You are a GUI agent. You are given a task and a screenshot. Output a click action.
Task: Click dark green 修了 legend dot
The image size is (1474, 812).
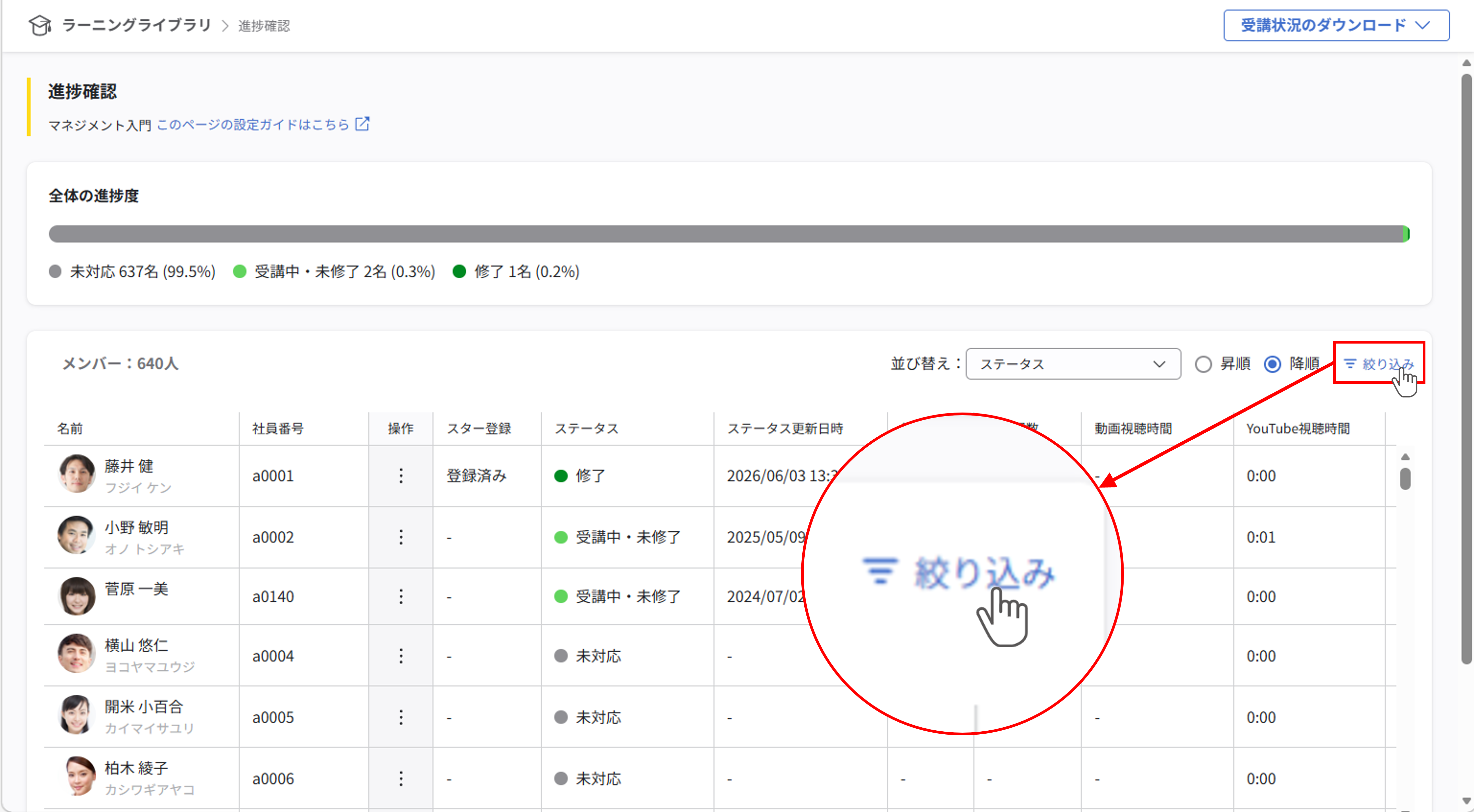[459, 271]
